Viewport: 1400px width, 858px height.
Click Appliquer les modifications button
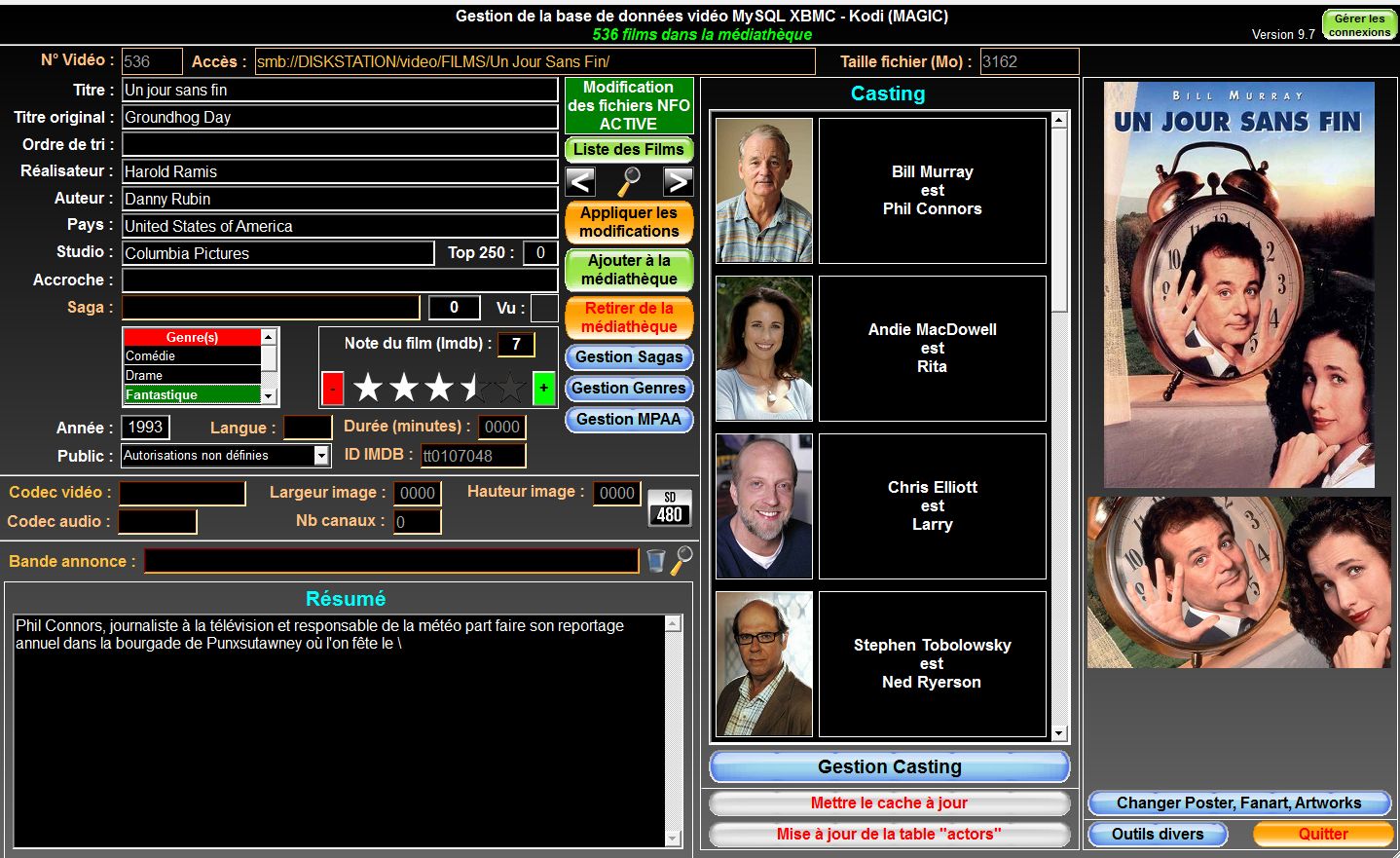pos(629,222)
